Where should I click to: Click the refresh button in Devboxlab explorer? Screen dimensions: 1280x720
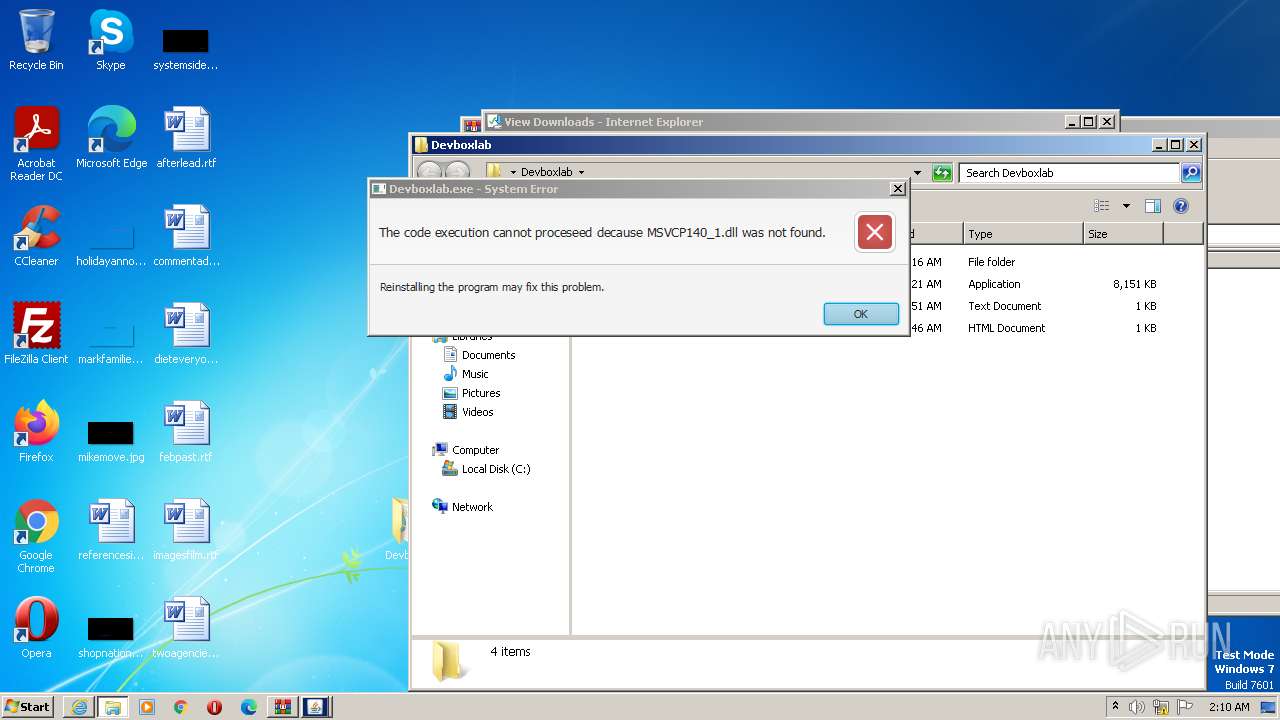[x=942, y=172]
